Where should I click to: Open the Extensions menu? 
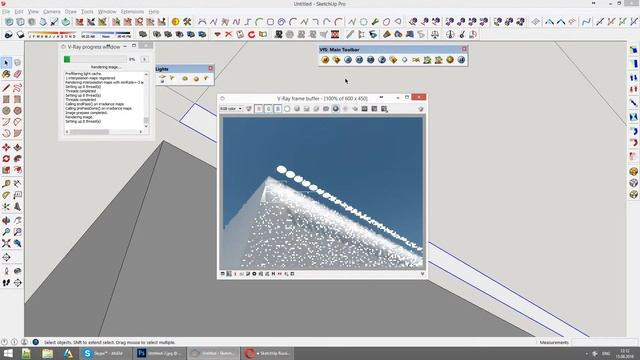tap(132, 12)
